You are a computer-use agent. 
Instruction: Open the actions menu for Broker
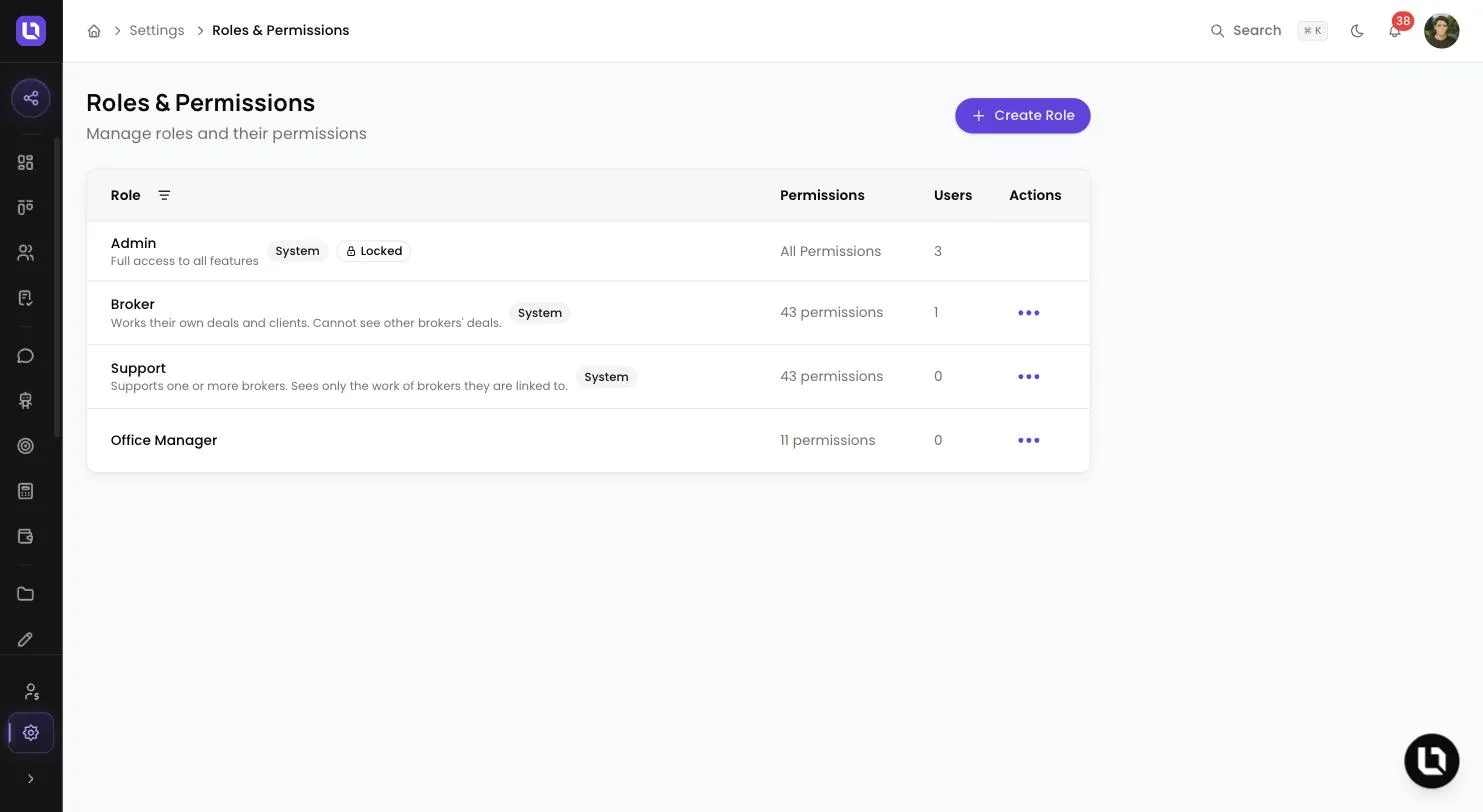click(1029, 313)
